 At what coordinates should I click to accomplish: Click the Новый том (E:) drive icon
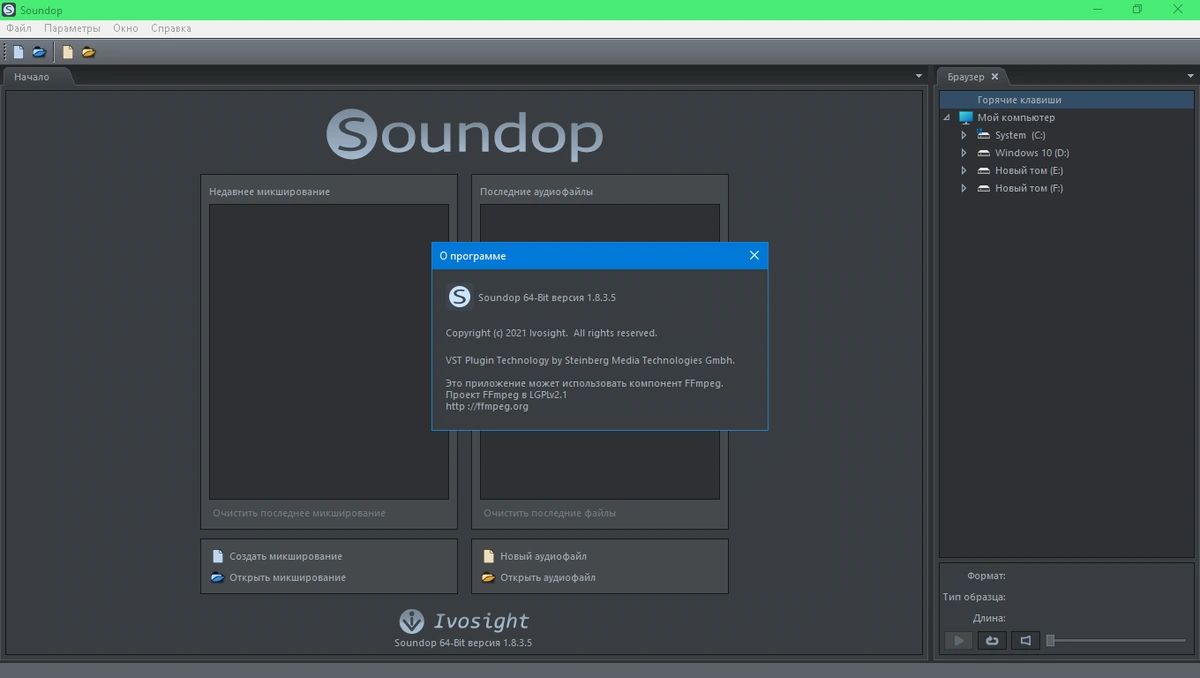click(984, 171)
